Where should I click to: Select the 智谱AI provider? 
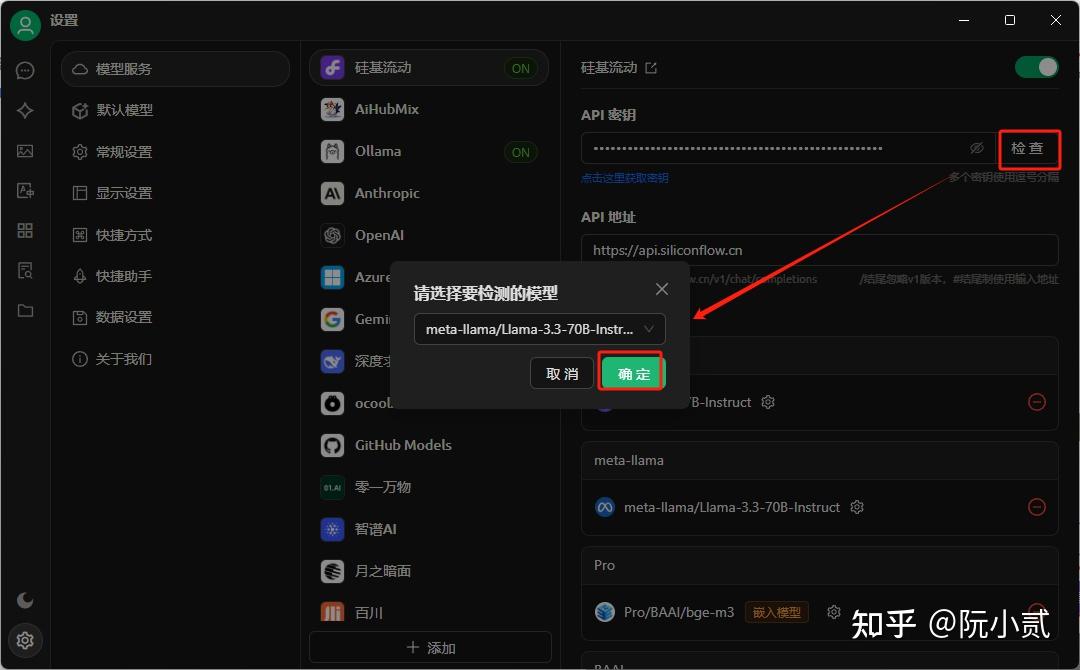[x=429, y=530]
